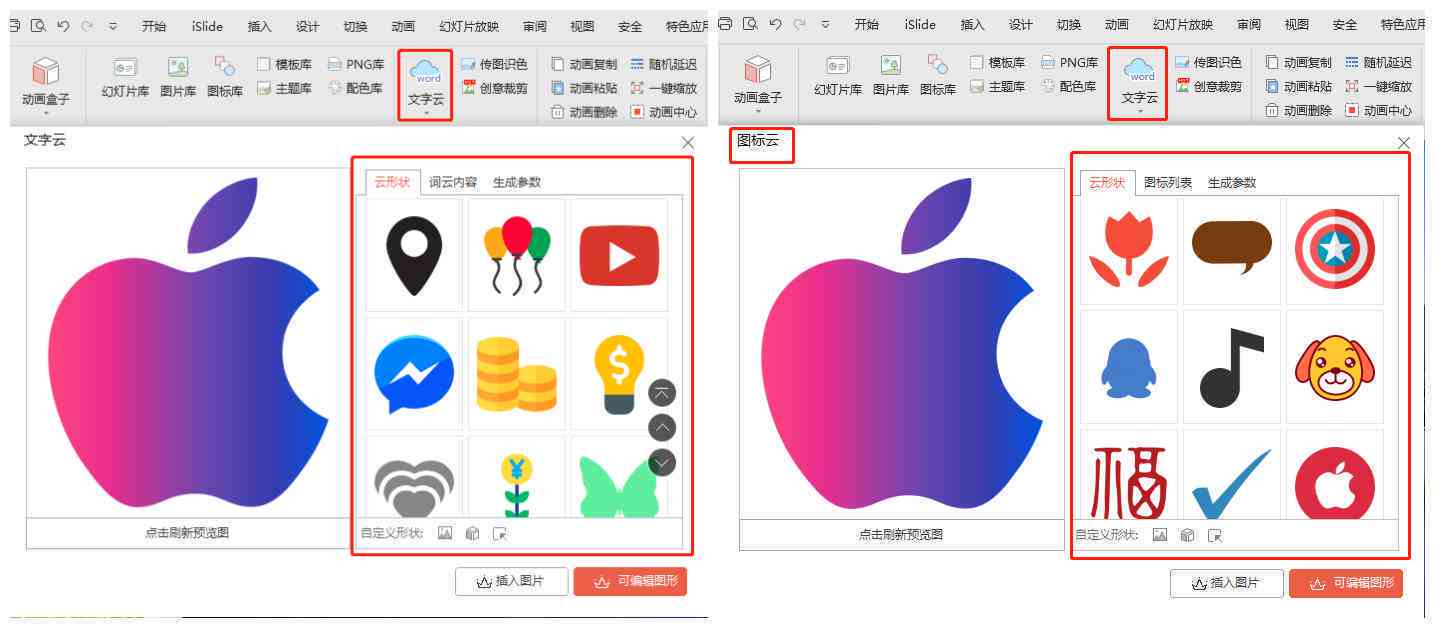This screenshot has width=1435, height=628.
Task: Open PNG库 above the 文字云 dialog
Action: 355,64
